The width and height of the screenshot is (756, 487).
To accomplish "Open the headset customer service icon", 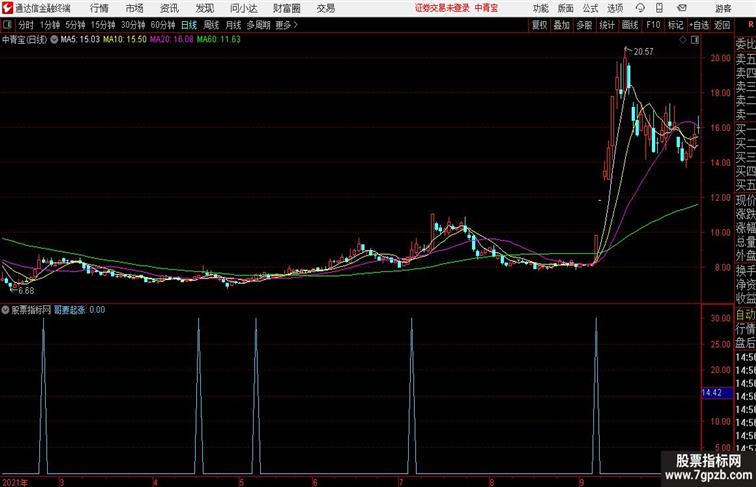I will pos(640,8).
